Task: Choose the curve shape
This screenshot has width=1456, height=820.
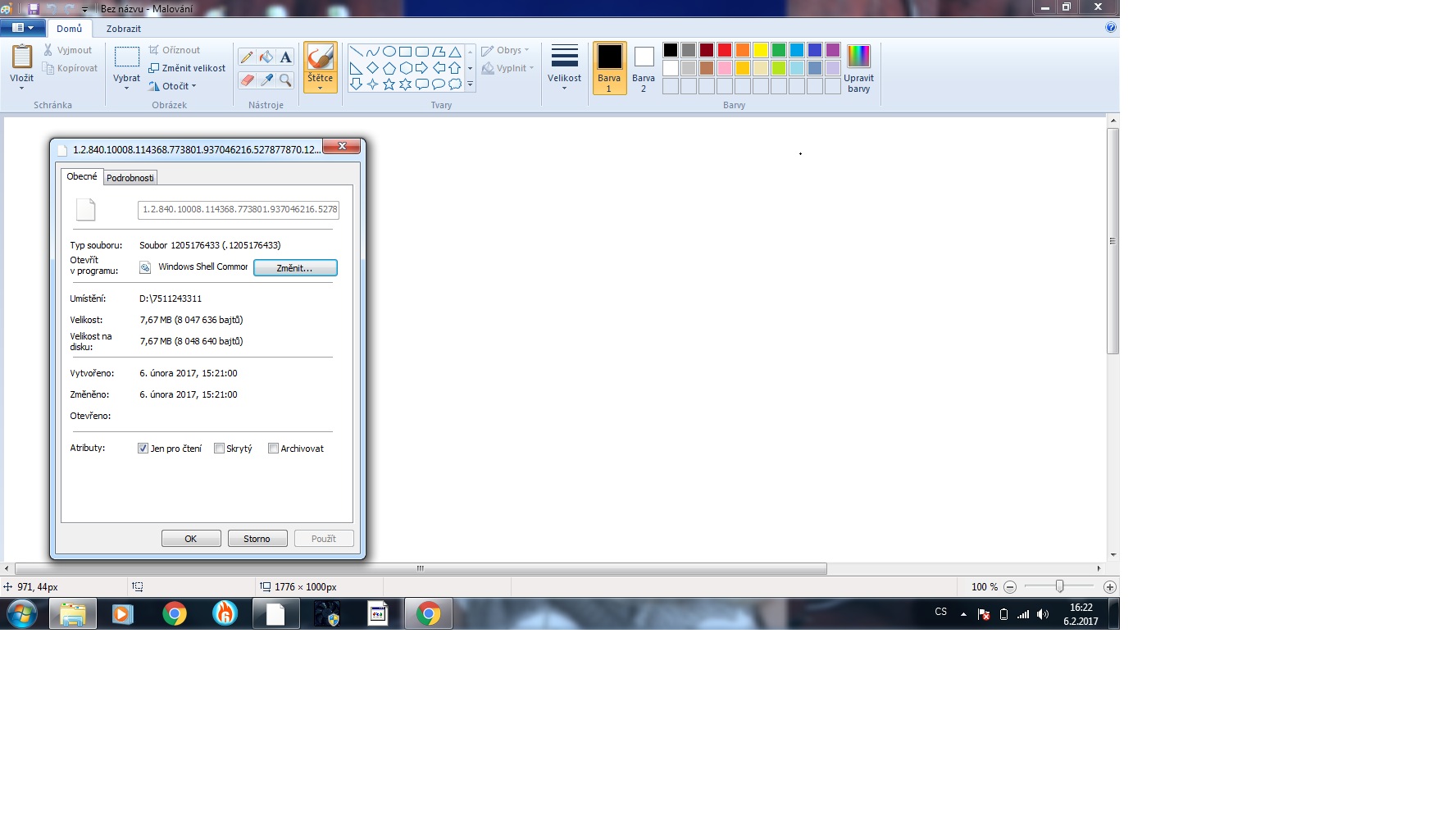Action: [373, 52]
